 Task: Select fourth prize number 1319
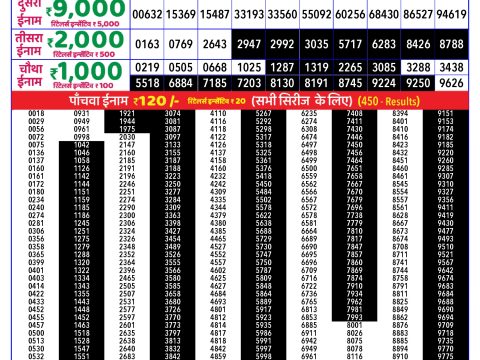[x=316, y=68]
